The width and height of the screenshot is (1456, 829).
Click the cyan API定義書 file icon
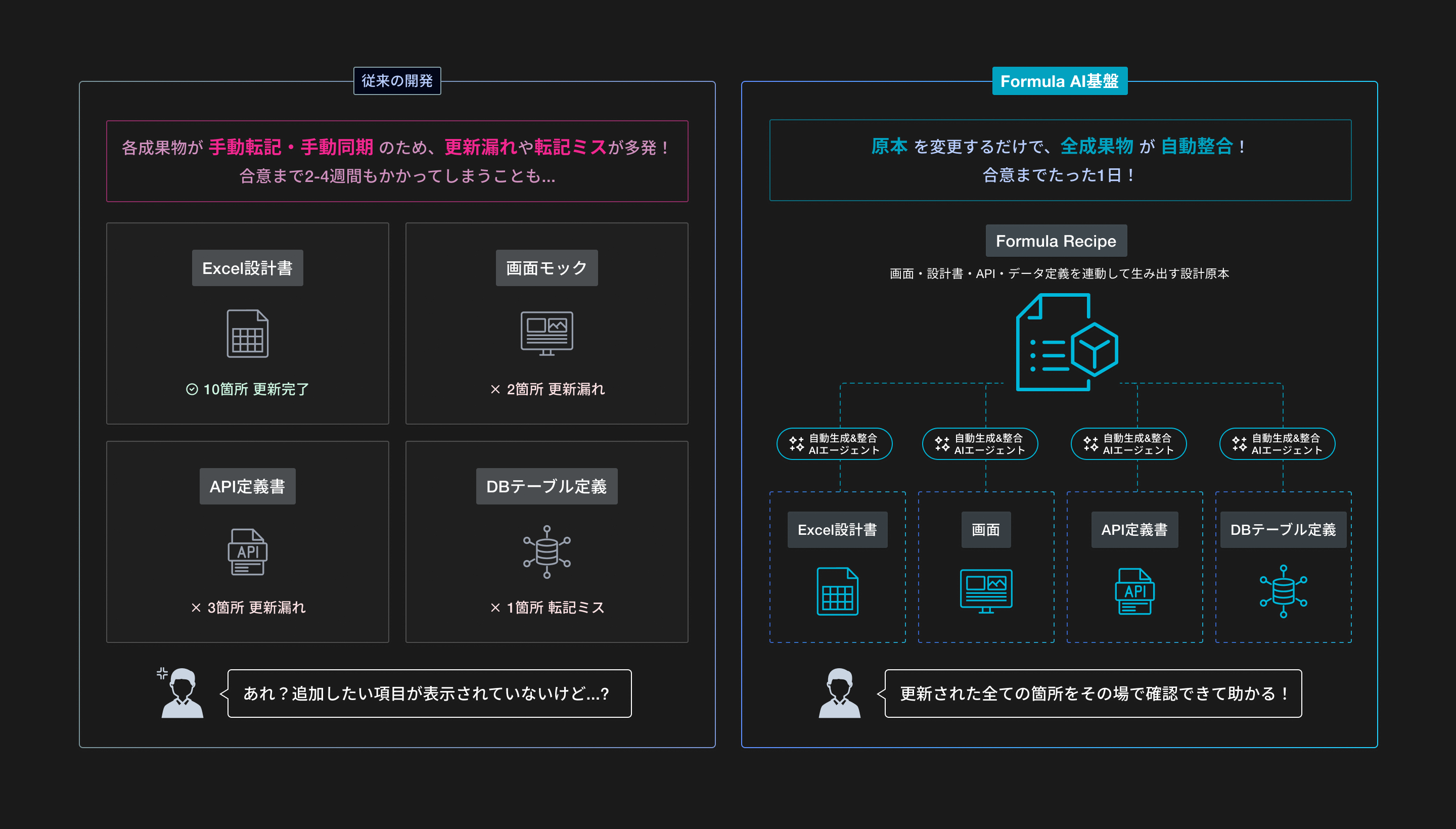click(1134, 591)
